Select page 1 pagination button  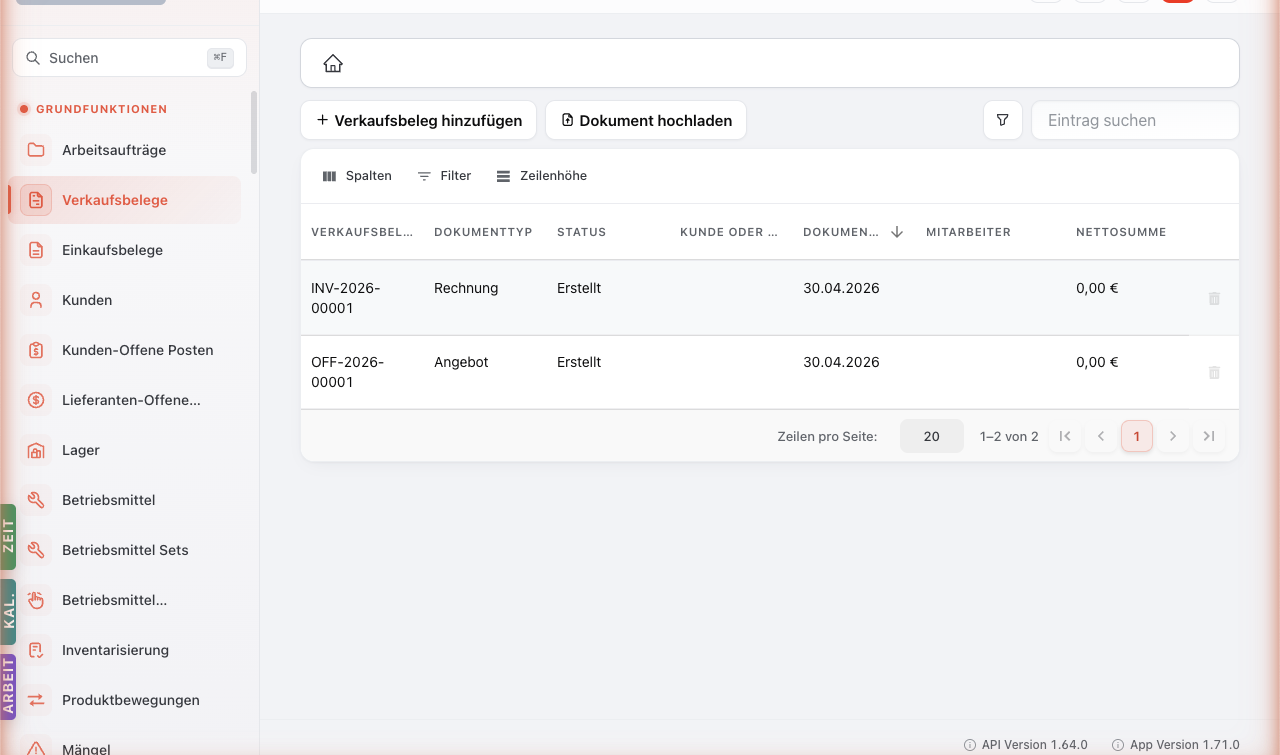(x=1137, y=436)
